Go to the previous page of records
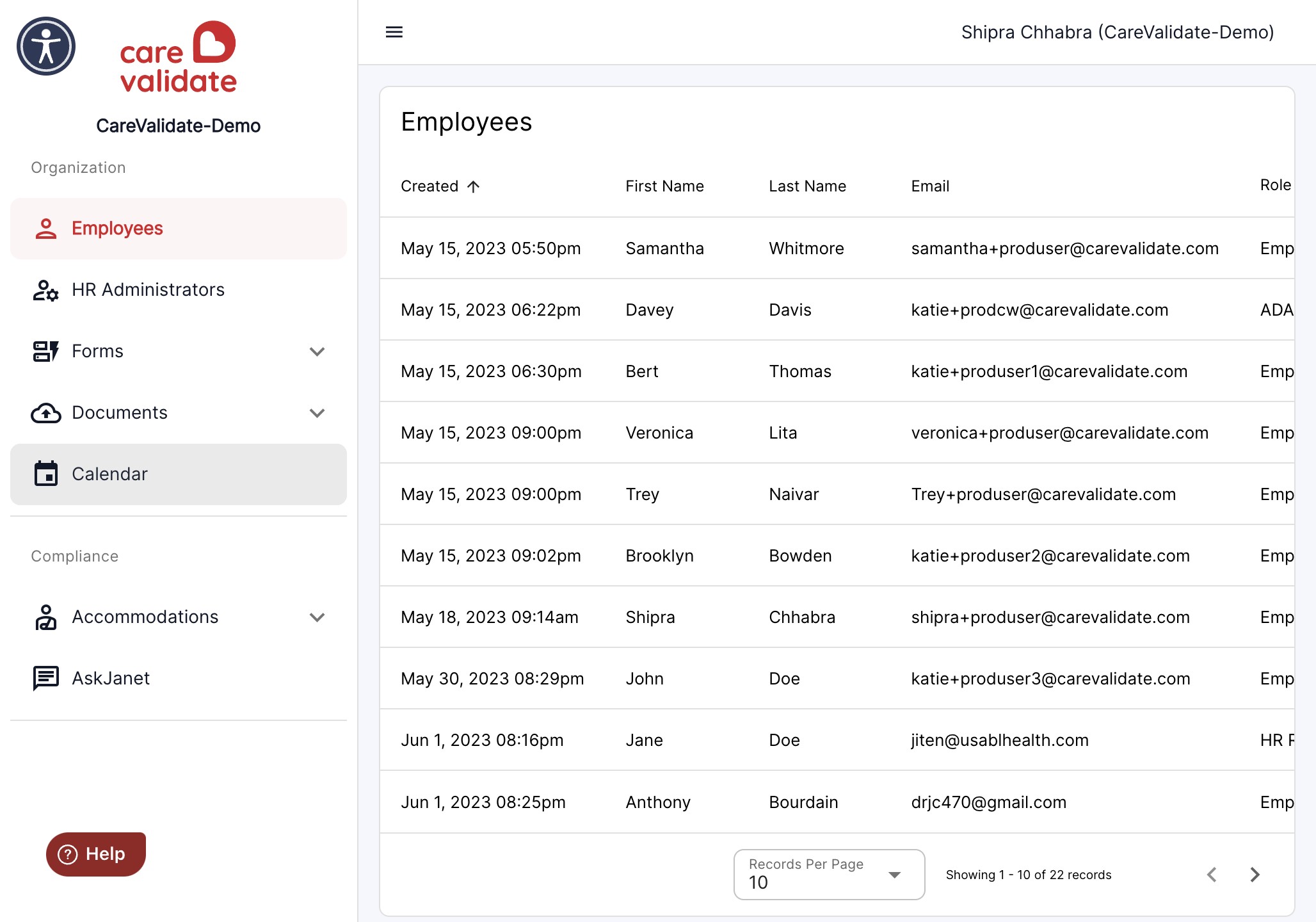 coord(1212,875)
